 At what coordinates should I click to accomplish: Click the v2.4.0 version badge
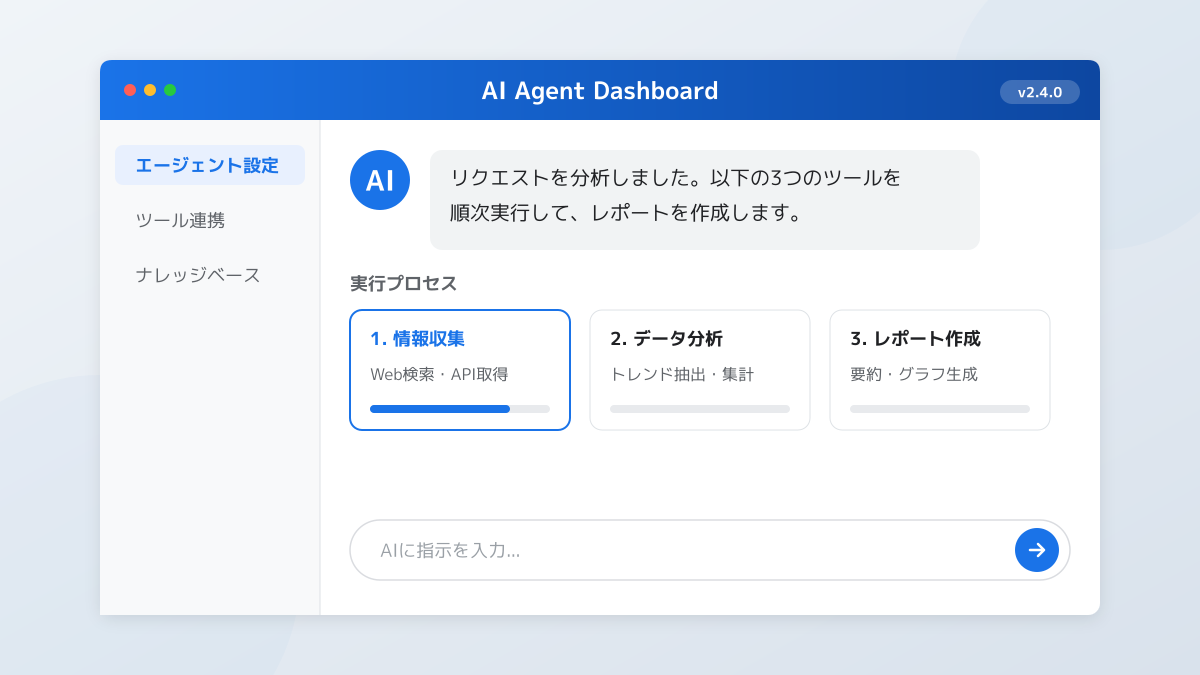click(x=1039, y=92)
